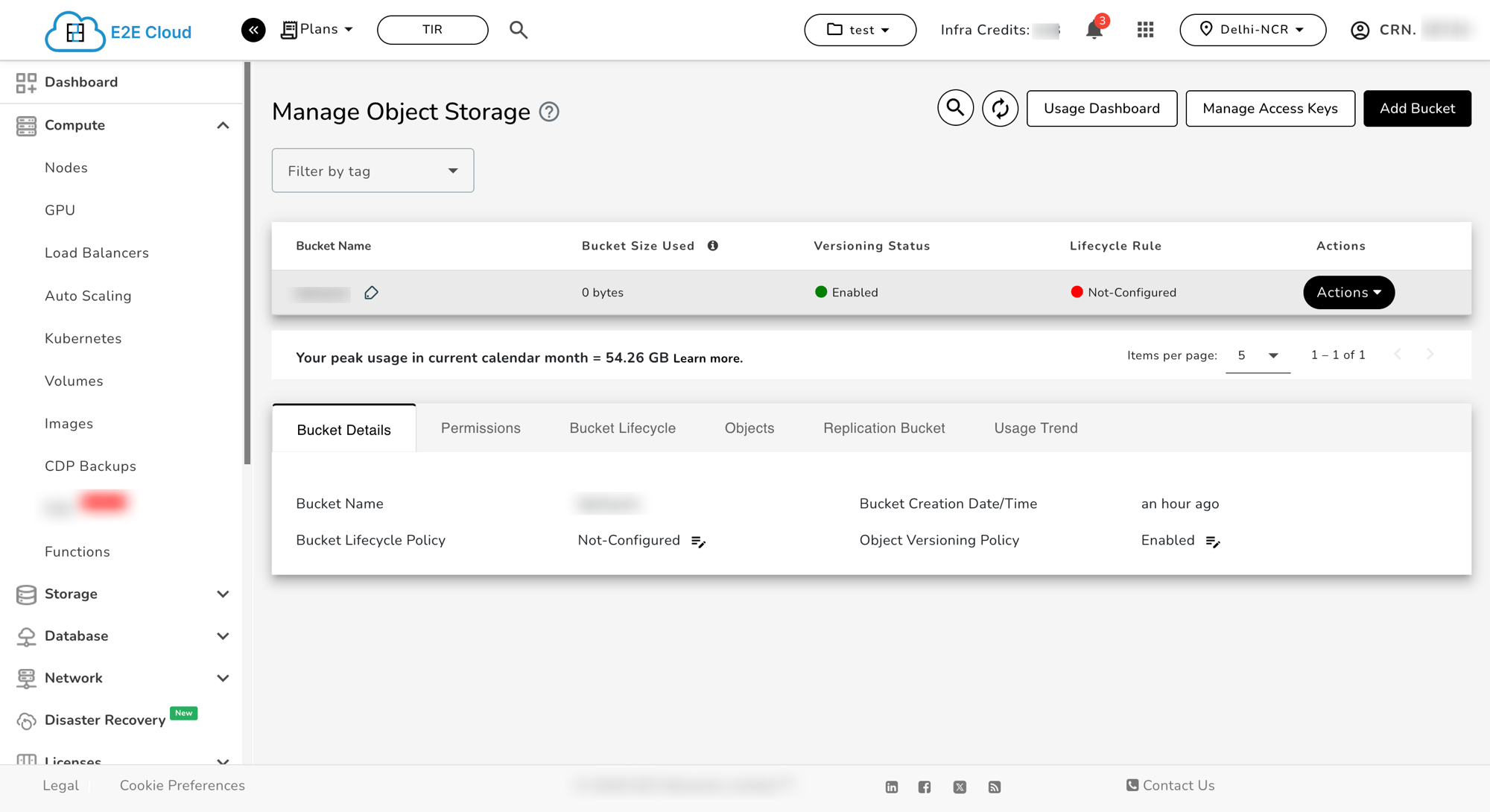The image size is (1490, 812).
Task: Refresh the bucket list
Action: (1000, 108)
